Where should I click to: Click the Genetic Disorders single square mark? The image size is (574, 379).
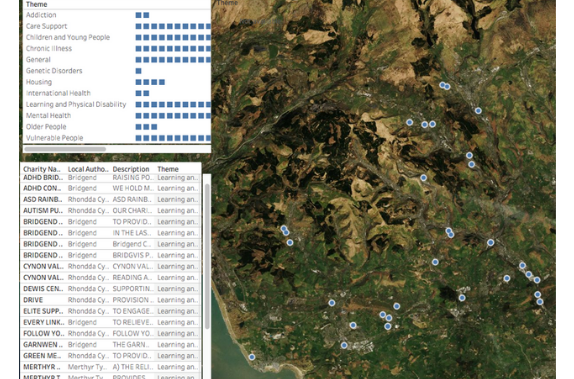[138, 71]
